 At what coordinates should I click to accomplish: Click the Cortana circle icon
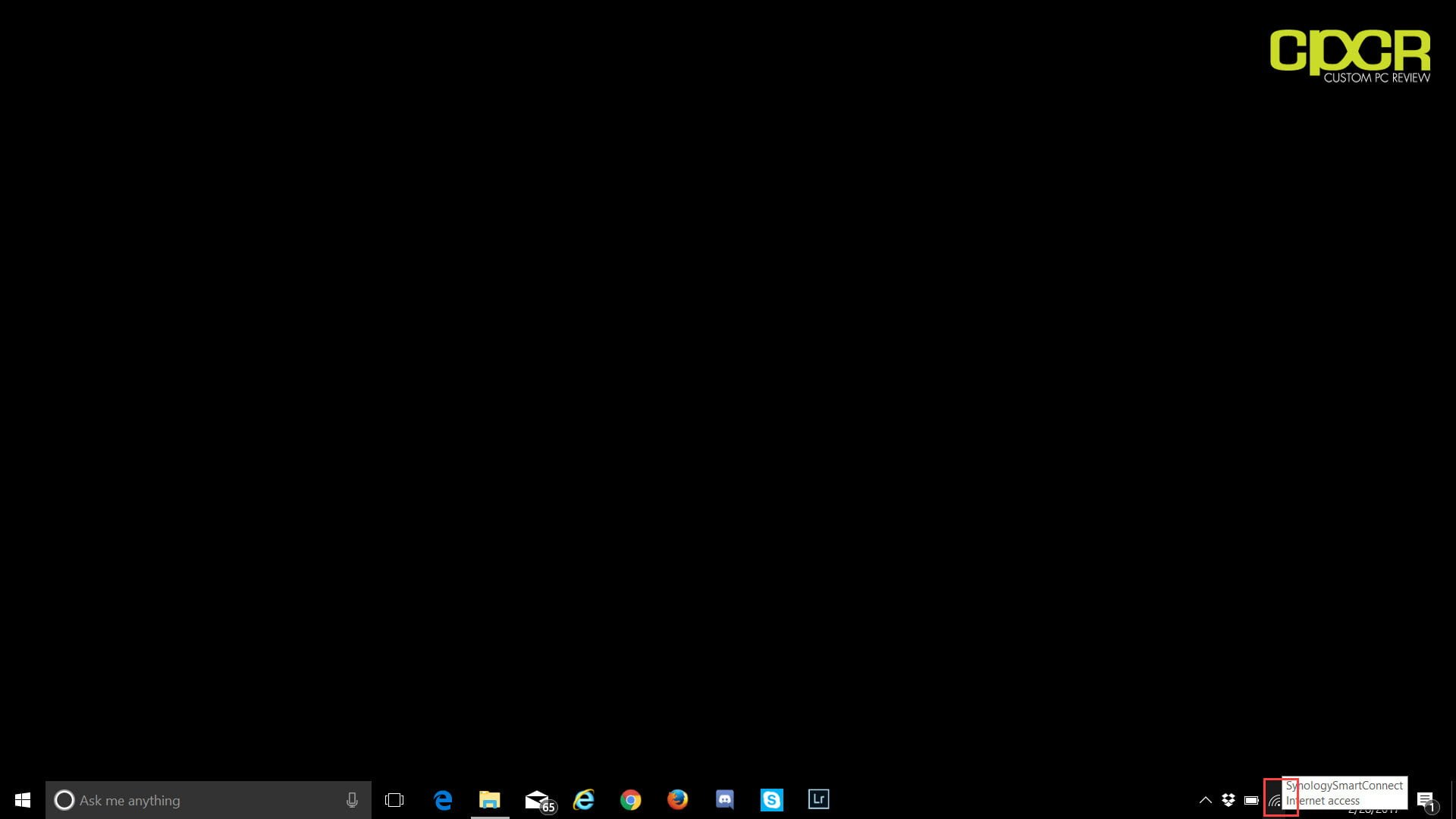[x=64, y=800]
